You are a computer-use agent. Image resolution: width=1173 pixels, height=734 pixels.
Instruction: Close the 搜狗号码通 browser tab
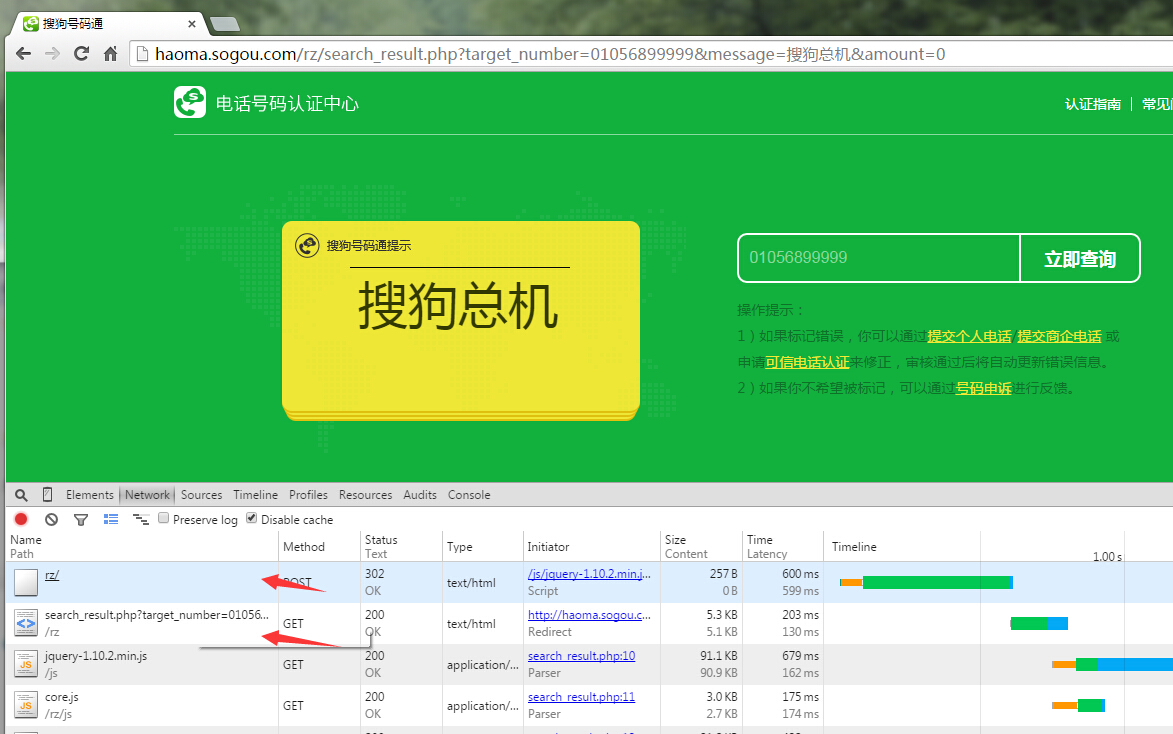[x=192, y=24]
